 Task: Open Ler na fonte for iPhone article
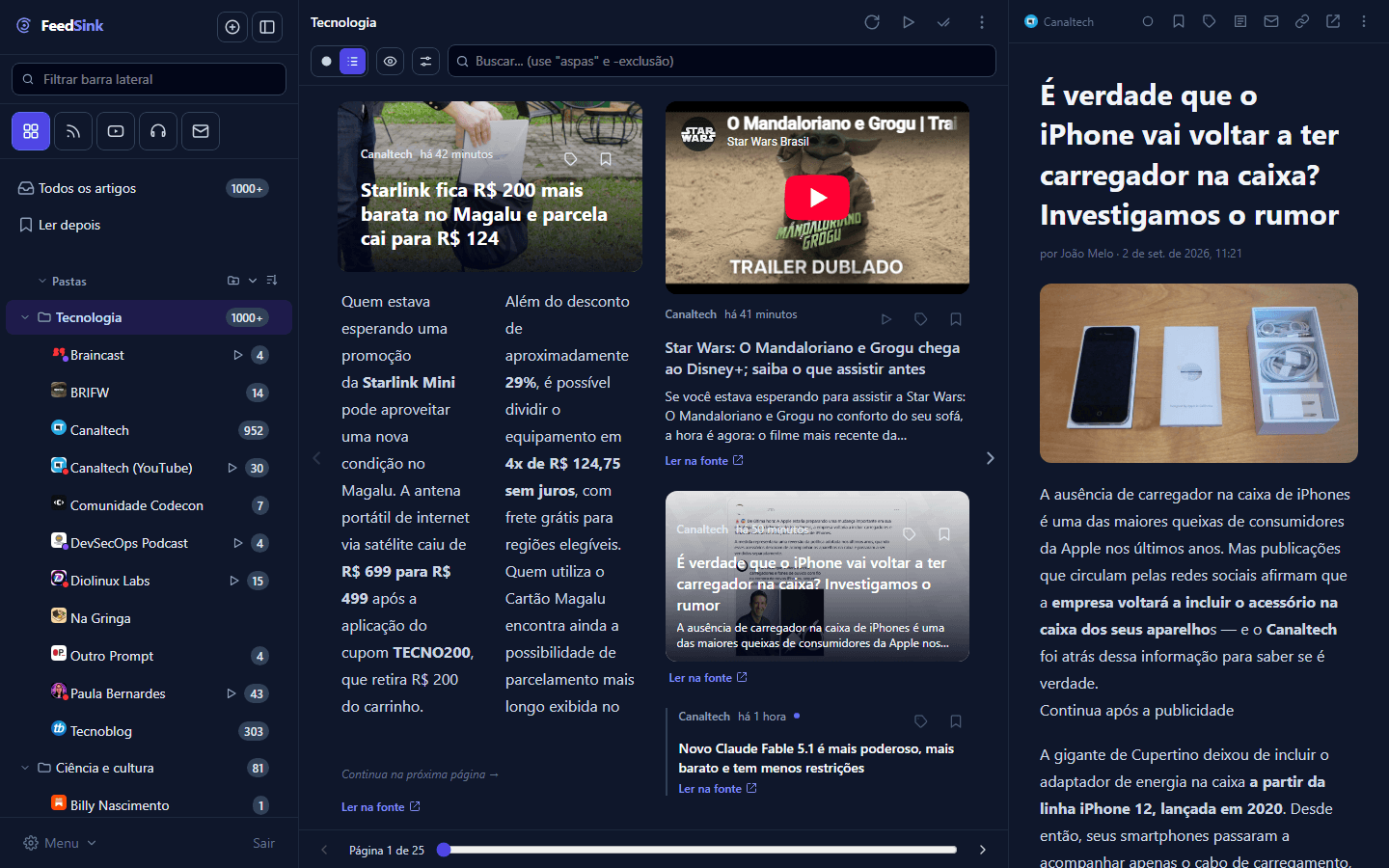click(708, 678)
